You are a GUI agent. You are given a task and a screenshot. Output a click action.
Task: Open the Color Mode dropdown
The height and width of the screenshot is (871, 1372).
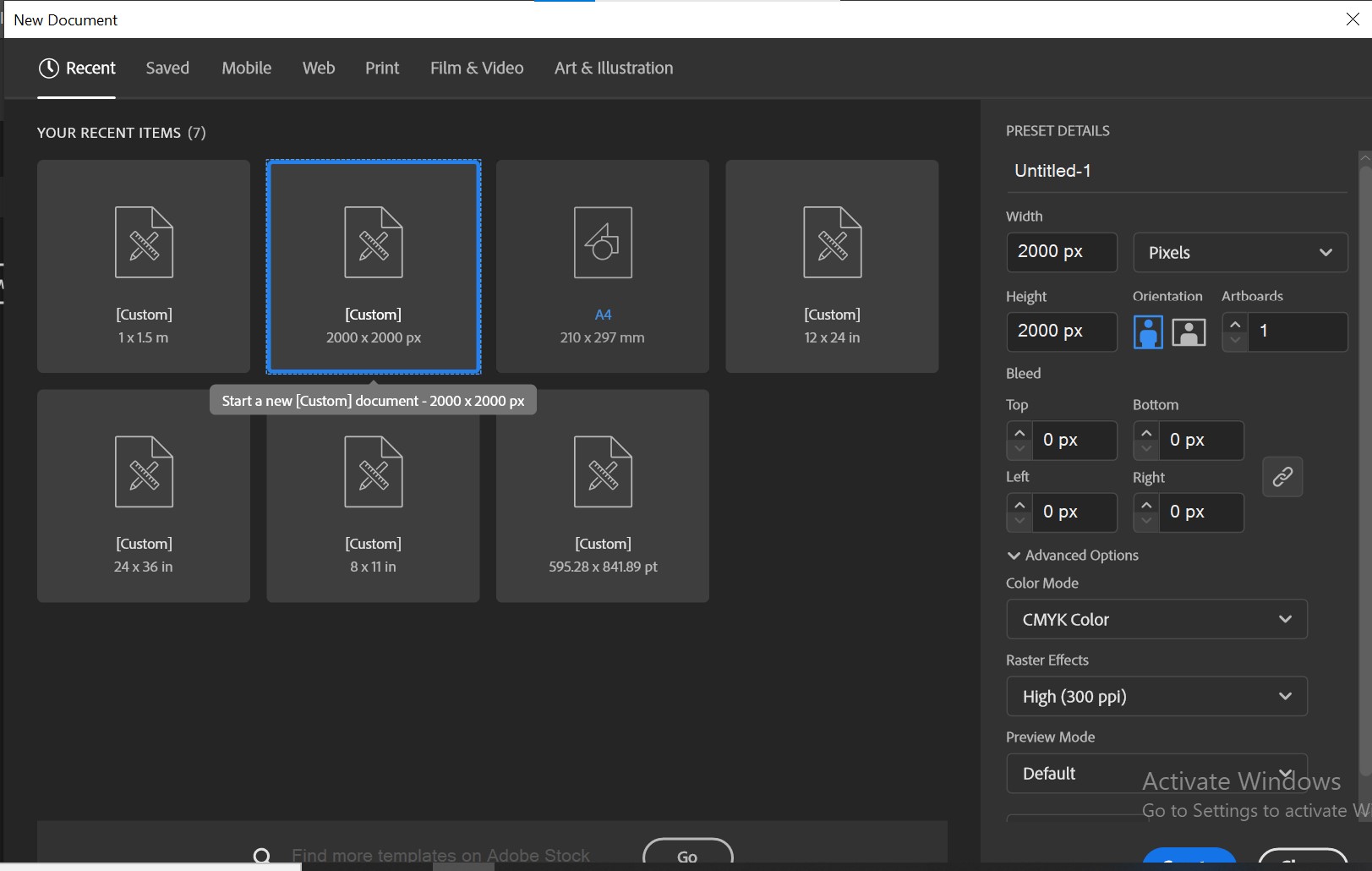(1156, 620)
